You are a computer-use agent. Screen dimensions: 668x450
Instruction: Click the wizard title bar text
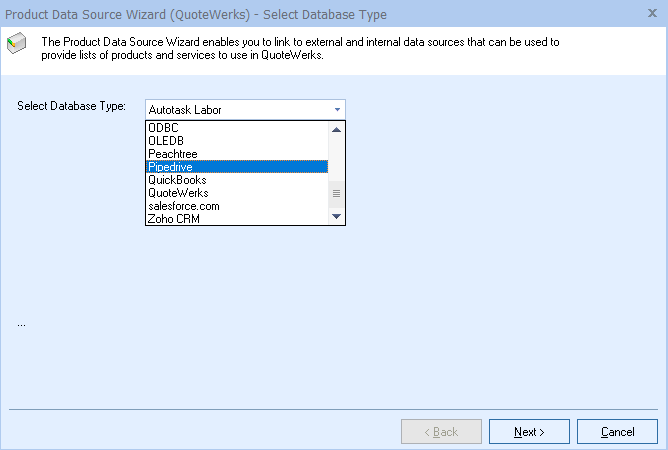(196, 15)
